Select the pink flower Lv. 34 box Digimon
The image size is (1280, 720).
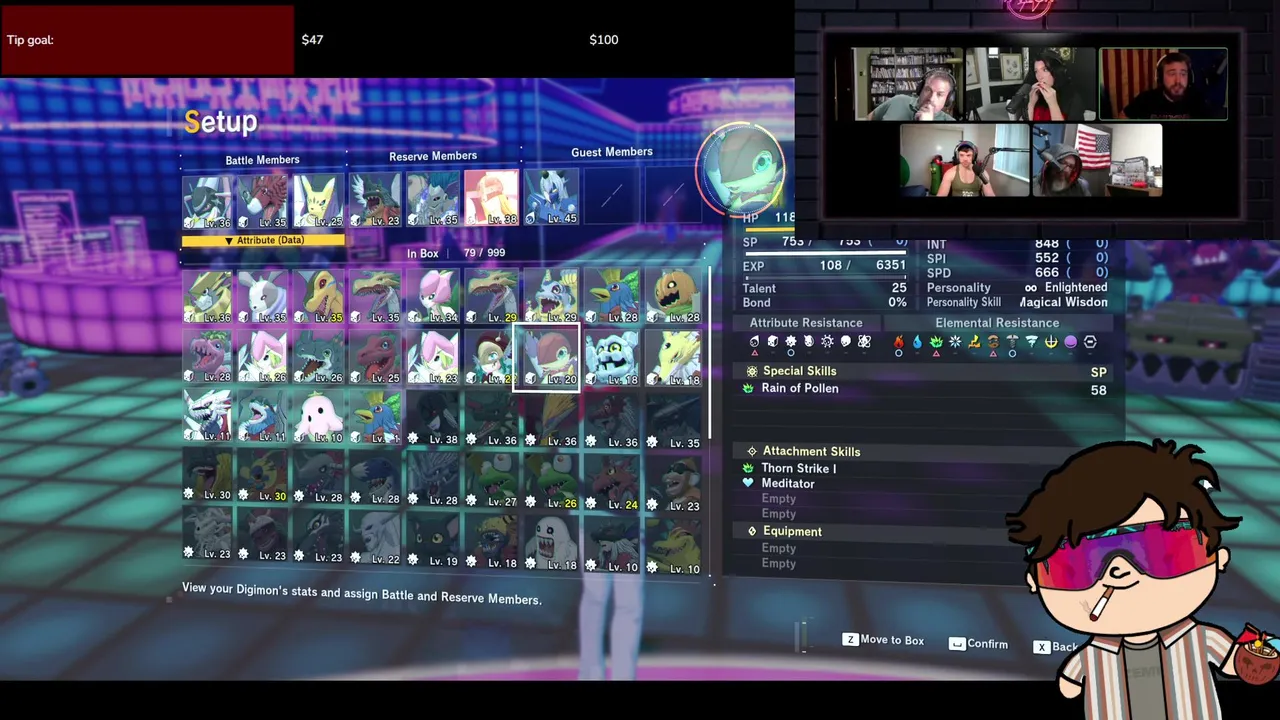[x=434, y=297]
